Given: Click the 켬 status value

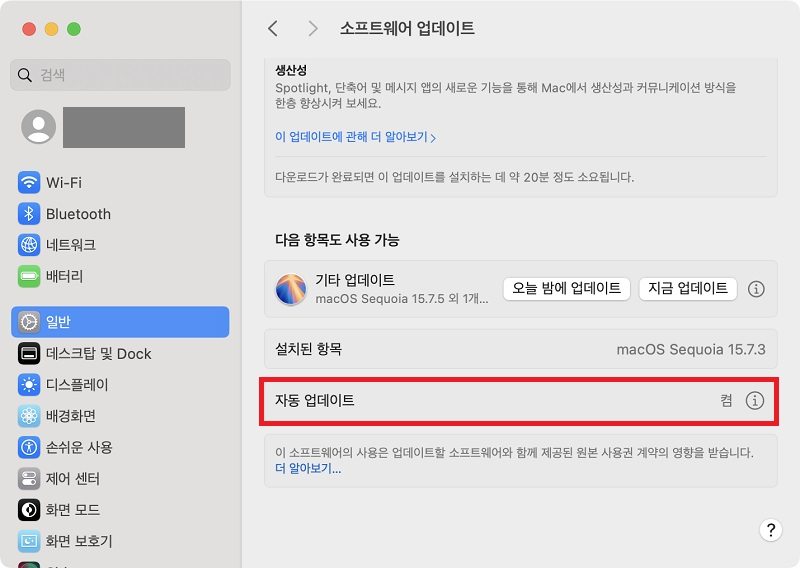Looking at the screenshot, I should 727,401.
